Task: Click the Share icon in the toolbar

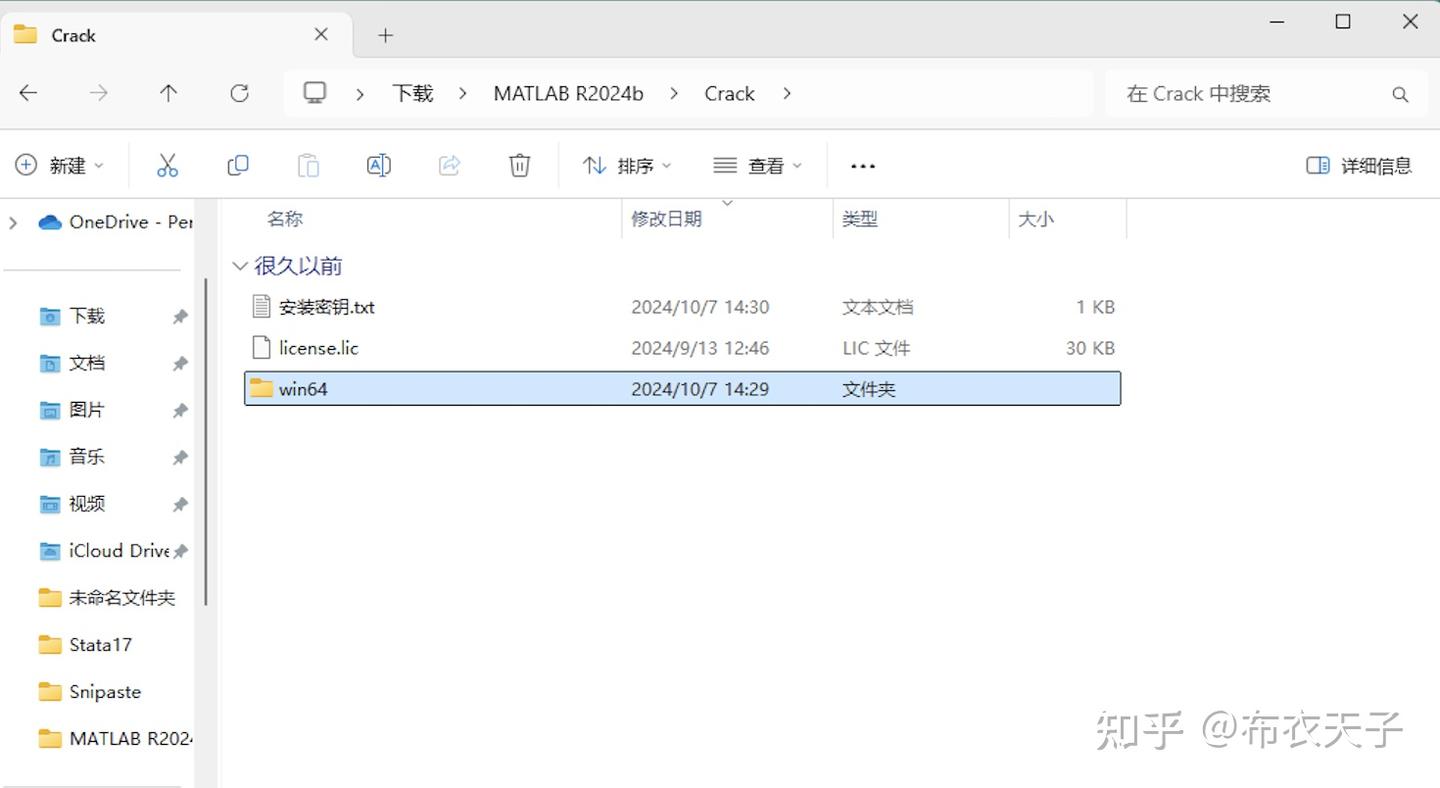Action: coord(449,165)
